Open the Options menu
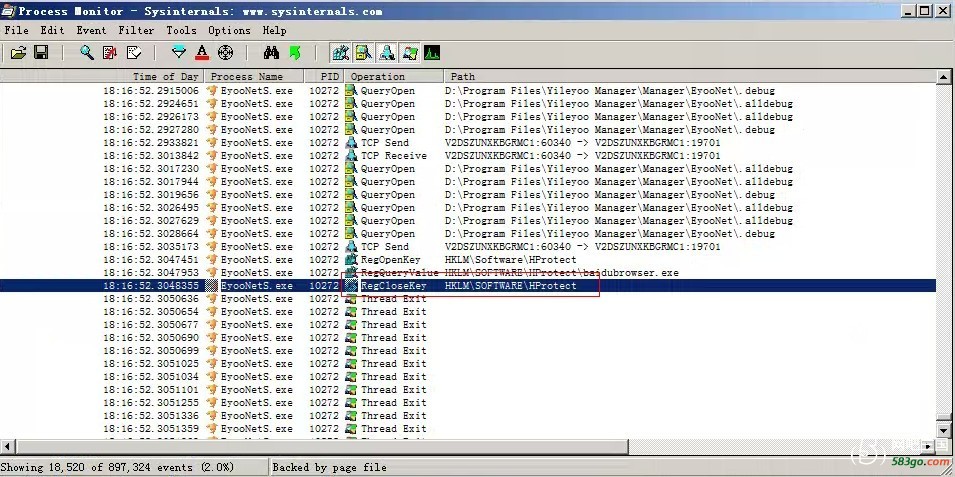The image size is (955, 477). pyautogui.click(x=229, y=30)
